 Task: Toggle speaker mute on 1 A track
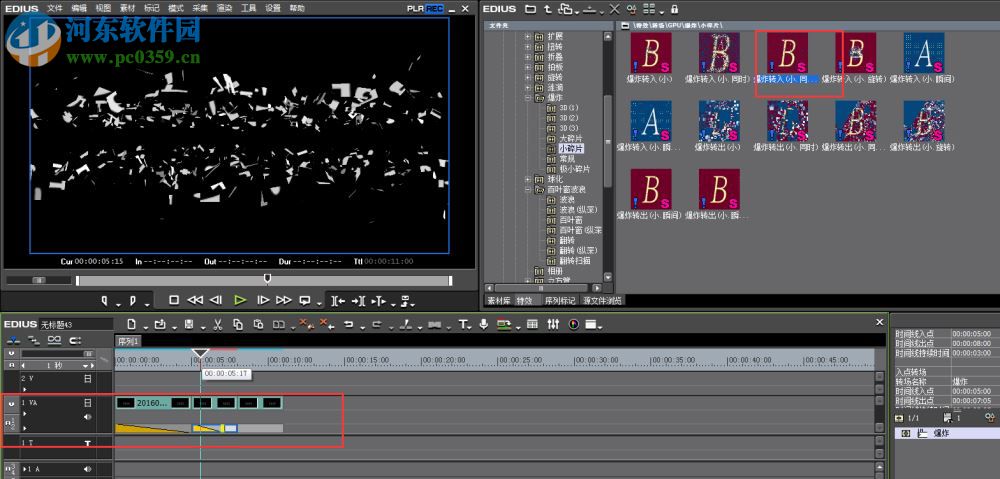pyautogui.click(x=87, y=468)
